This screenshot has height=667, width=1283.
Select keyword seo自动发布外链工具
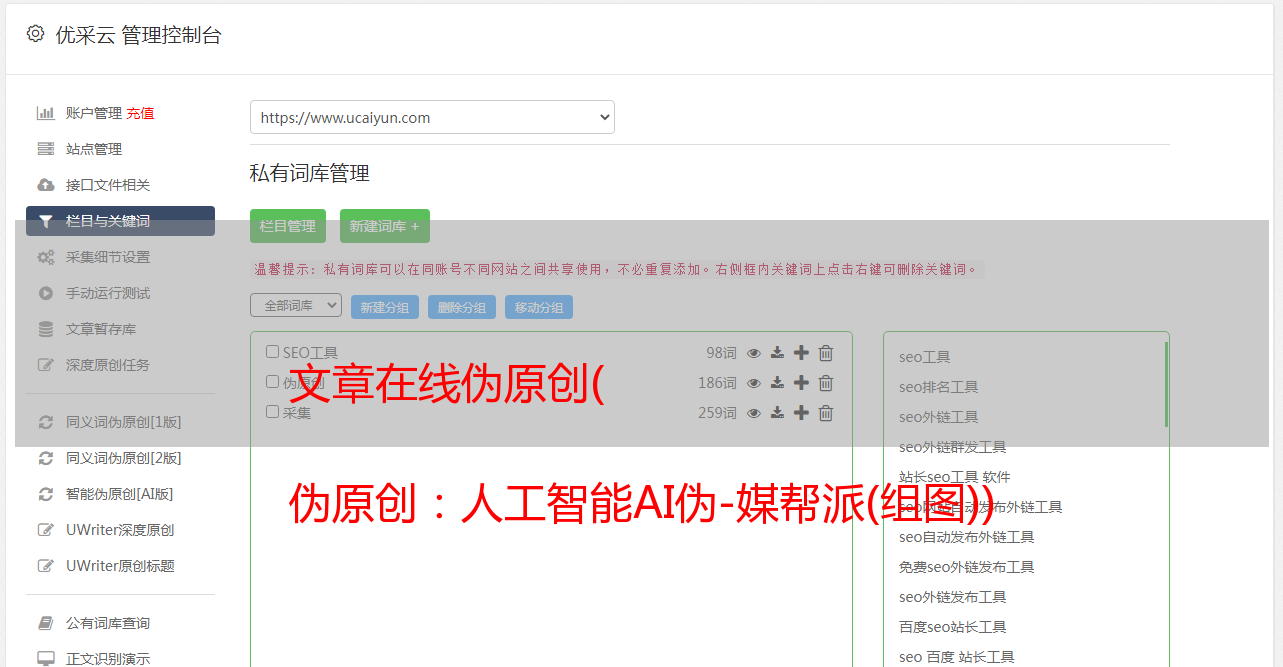tap(967, 537)
